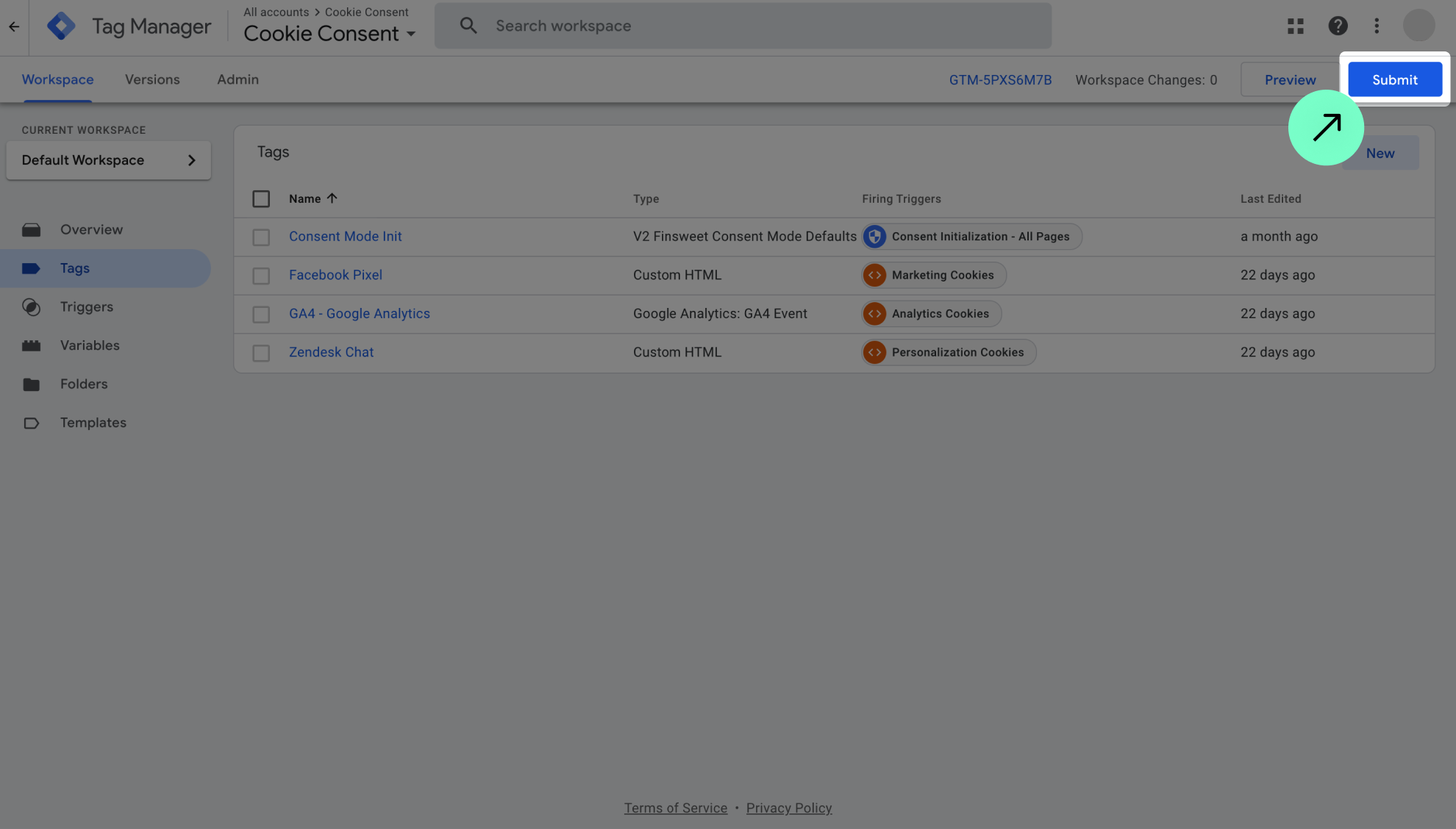1456x829 pixels.
Task: Open the Terms of Service link
Action: pos(675,808)
